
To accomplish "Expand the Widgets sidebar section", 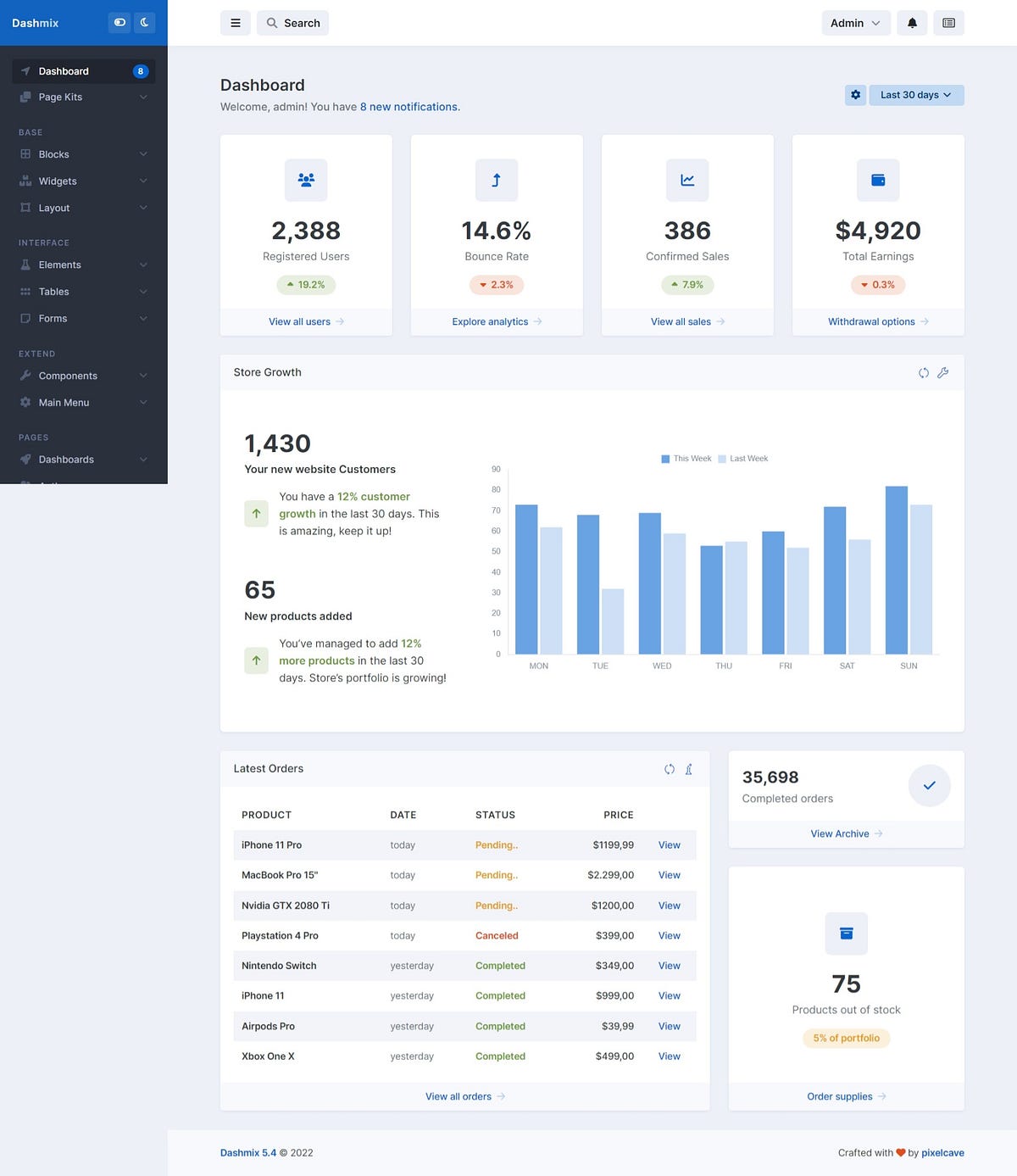I will click(x=82, y=181).
